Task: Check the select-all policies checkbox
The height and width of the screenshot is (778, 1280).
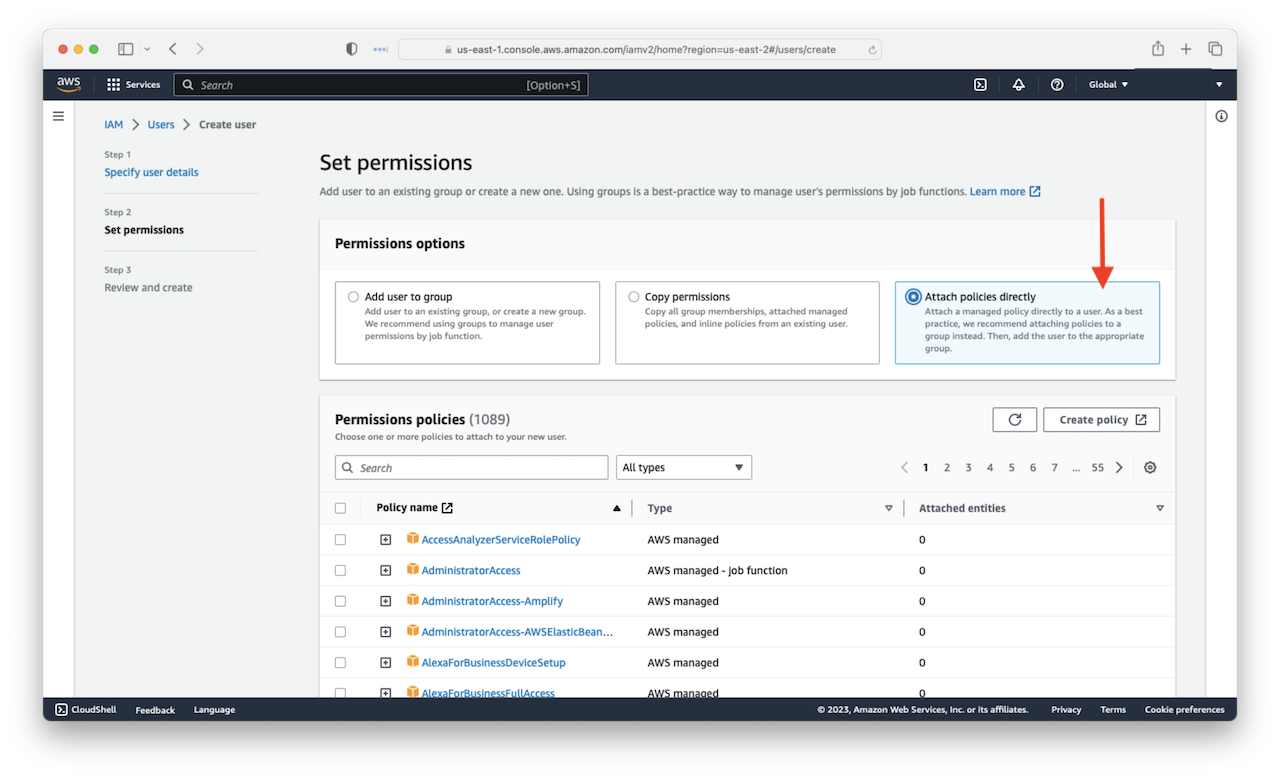Action: (x=340, y=508)
